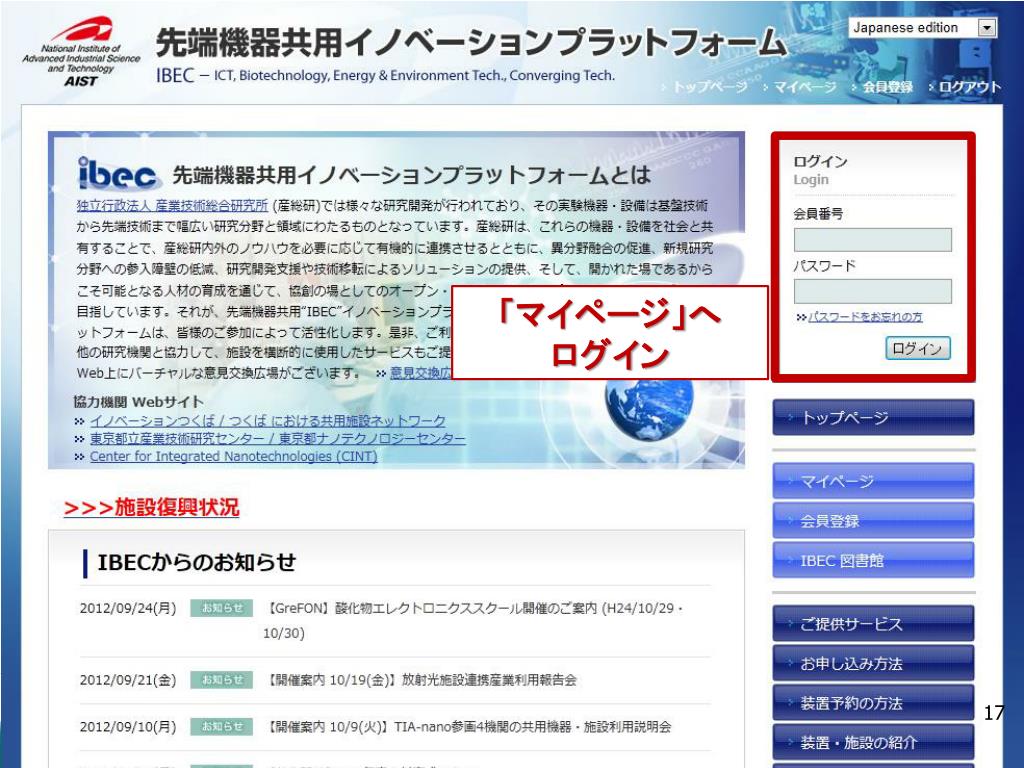Open トップページ in the top navigation
Image resolution: width=1024 pixels, height=768 pixels.
tap(710, 86)
